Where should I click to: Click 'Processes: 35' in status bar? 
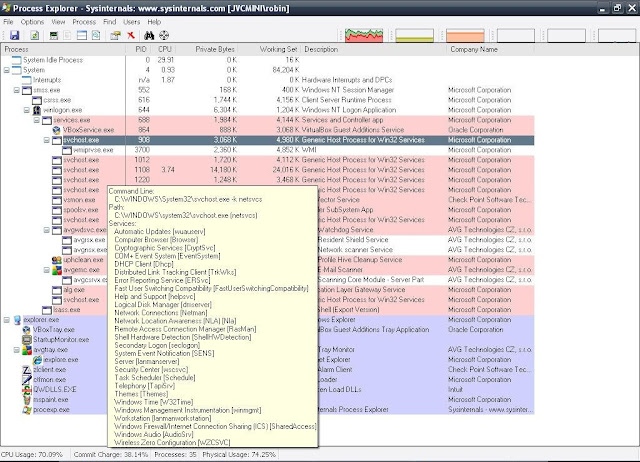point(176,455)
